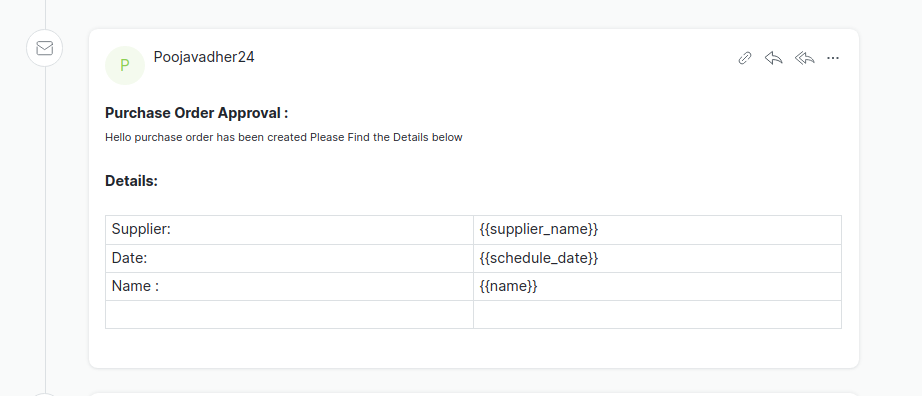Click the vertical timeline line above the envelope

click(45, 14)
